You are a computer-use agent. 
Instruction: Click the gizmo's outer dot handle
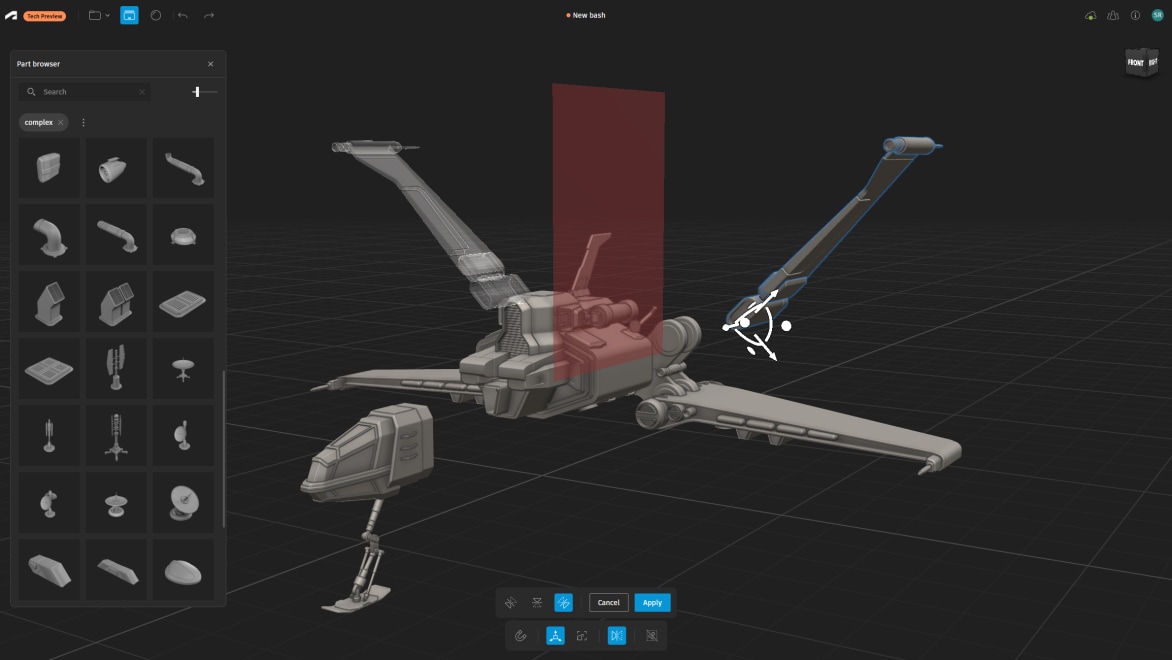click(x=786, y=326)
